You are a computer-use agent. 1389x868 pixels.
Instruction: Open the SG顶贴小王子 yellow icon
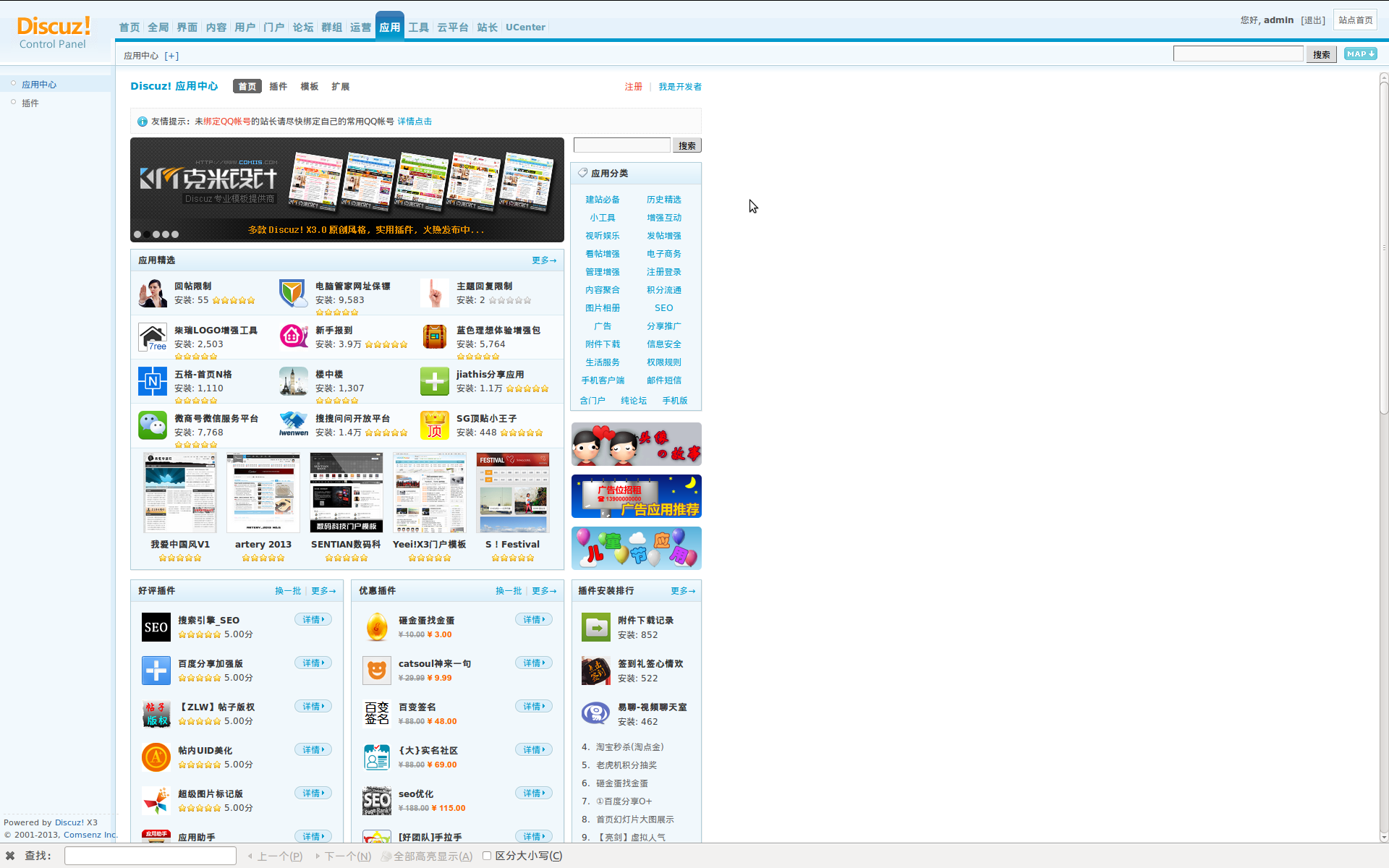[x=435, y=425]
